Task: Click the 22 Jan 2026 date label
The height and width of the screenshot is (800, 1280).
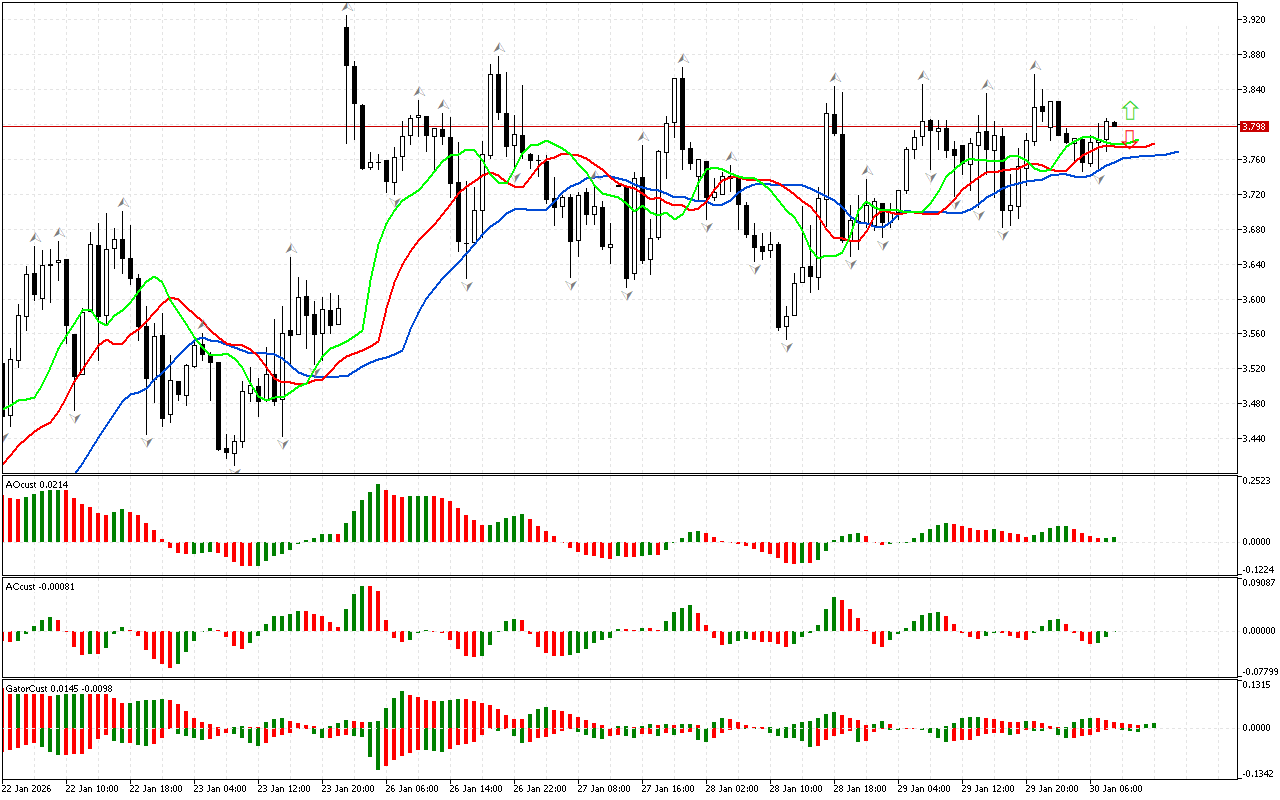Action: coord(28,788)
